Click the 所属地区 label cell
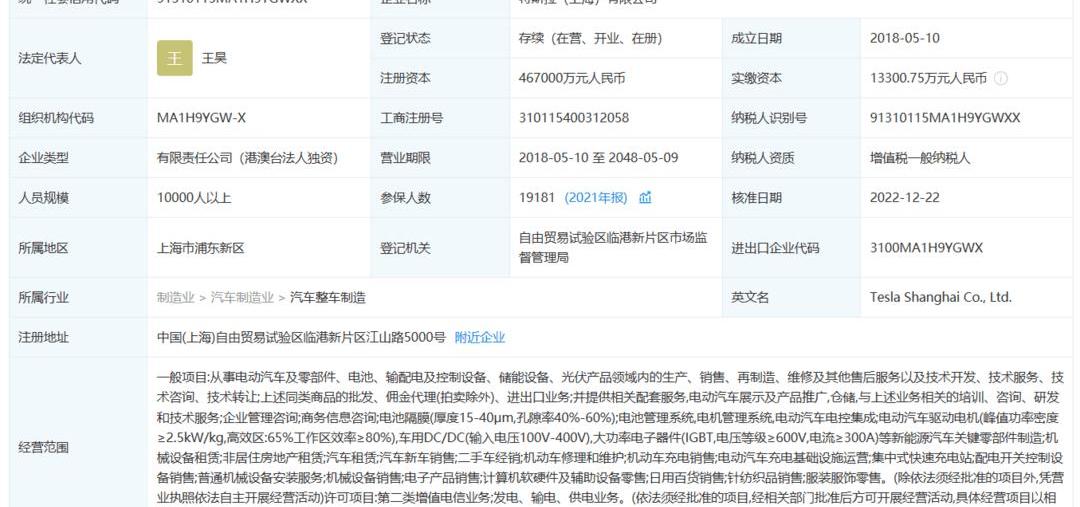The height and width of the screenshot is (507, 1080). 79,248
